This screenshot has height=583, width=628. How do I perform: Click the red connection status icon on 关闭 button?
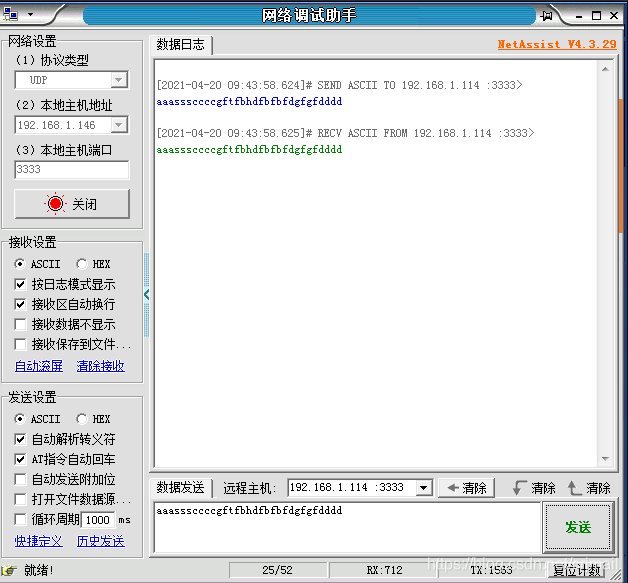coord(55,204)
